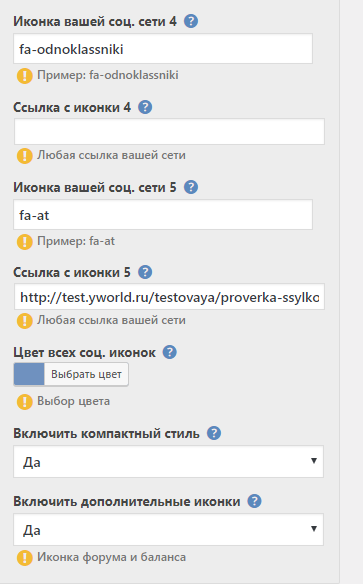Focus the fa-at icon input field
The image size is (363, 584).
click(x=163, y=215)
